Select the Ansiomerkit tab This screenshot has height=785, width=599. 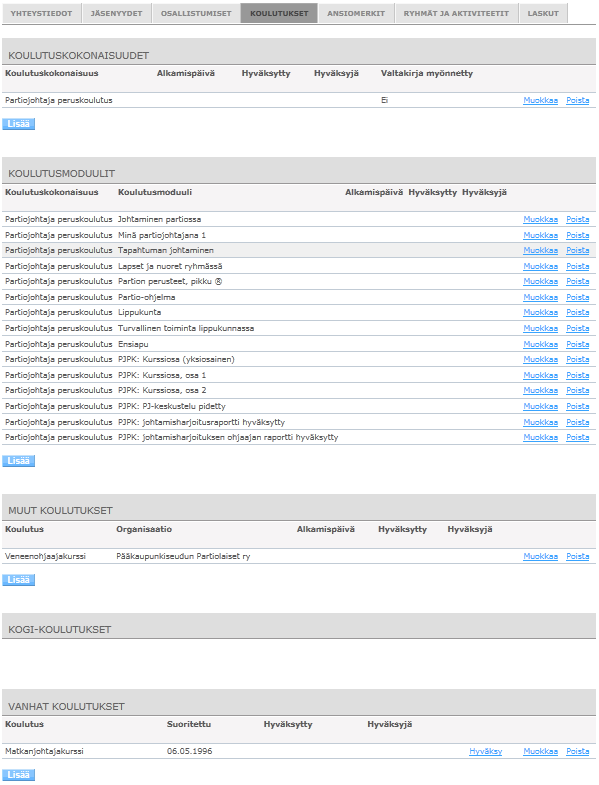point(356,14)
